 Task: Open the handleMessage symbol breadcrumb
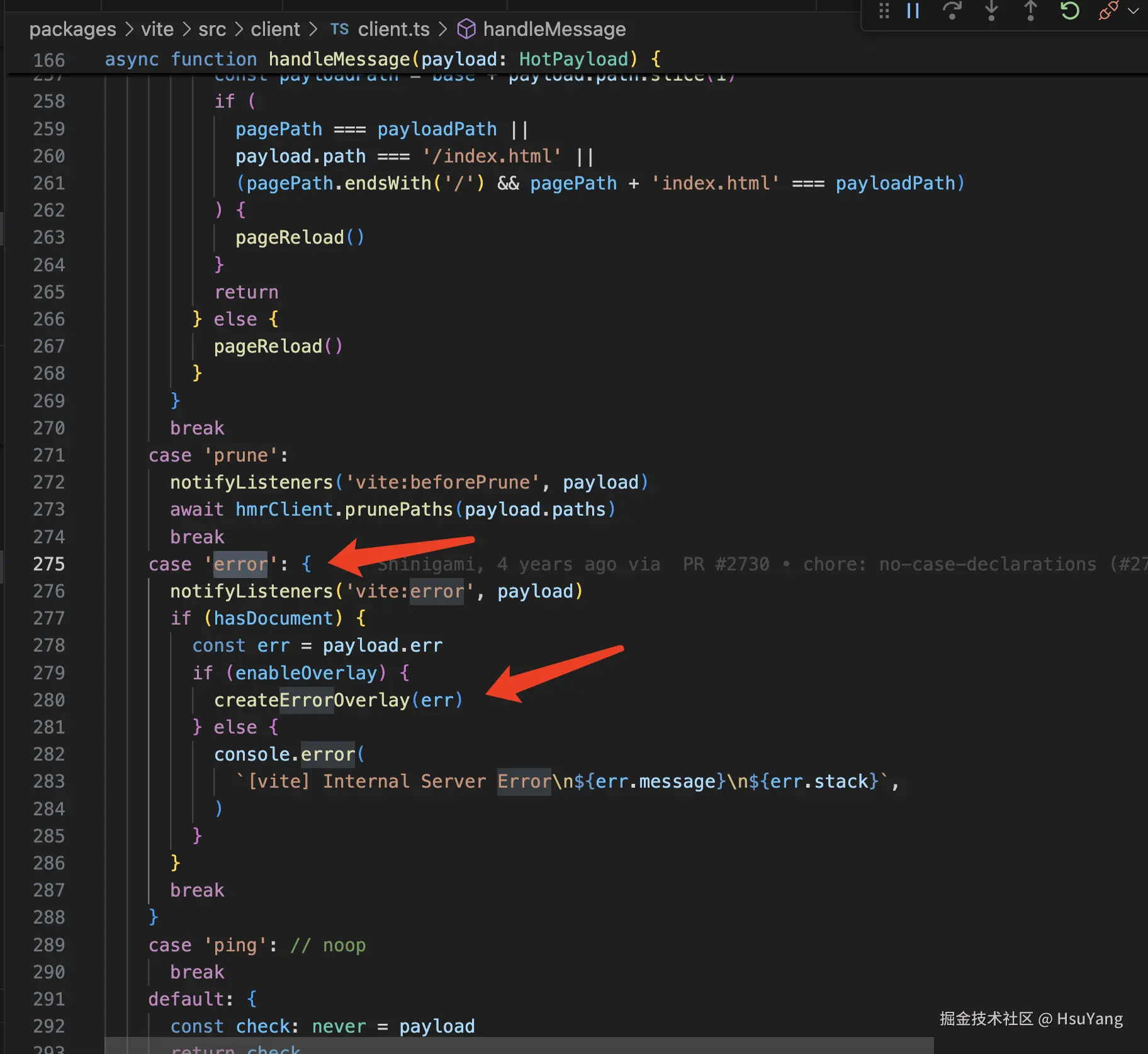point(554,29)
